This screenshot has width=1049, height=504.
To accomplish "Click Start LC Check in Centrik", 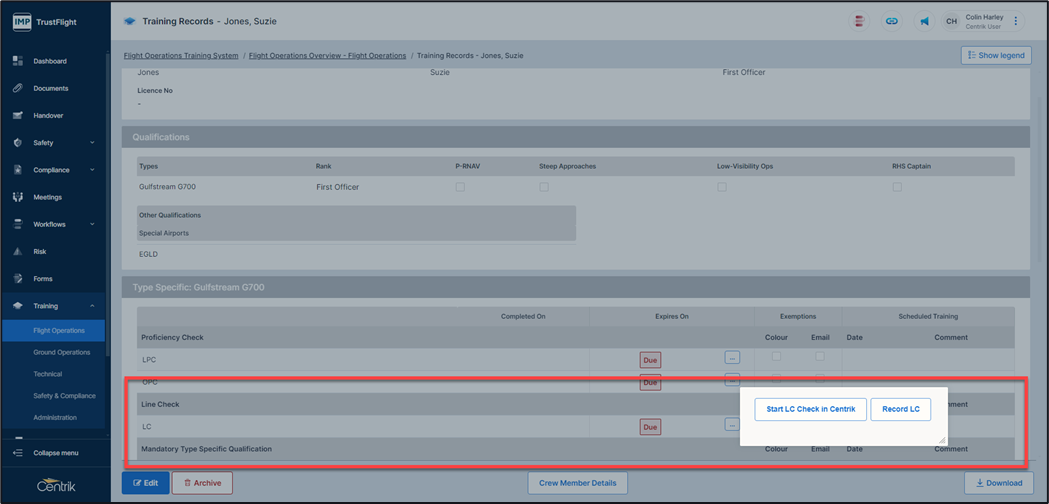I will [x=810, y=409].
